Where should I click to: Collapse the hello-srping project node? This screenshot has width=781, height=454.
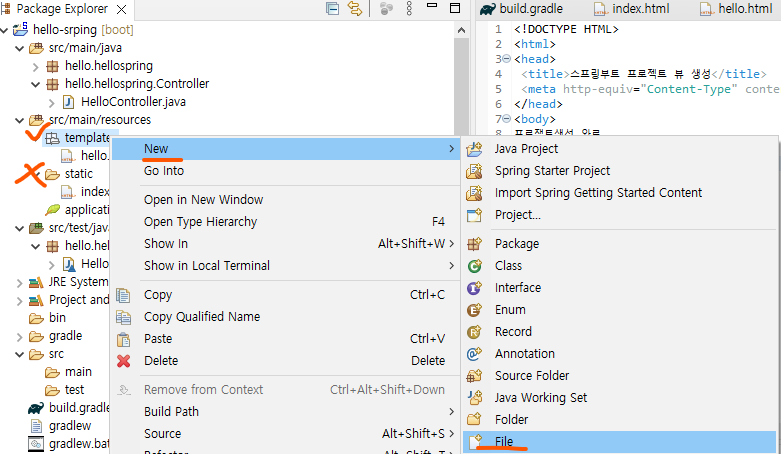click(x=4, y=30)
